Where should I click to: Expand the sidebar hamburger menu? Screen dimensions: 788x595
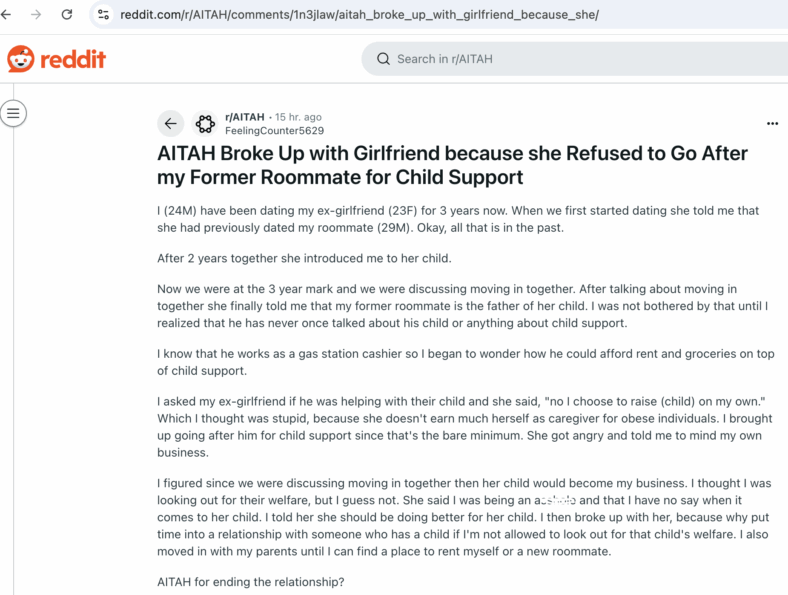pyautogui.click(x=14, y=113)
